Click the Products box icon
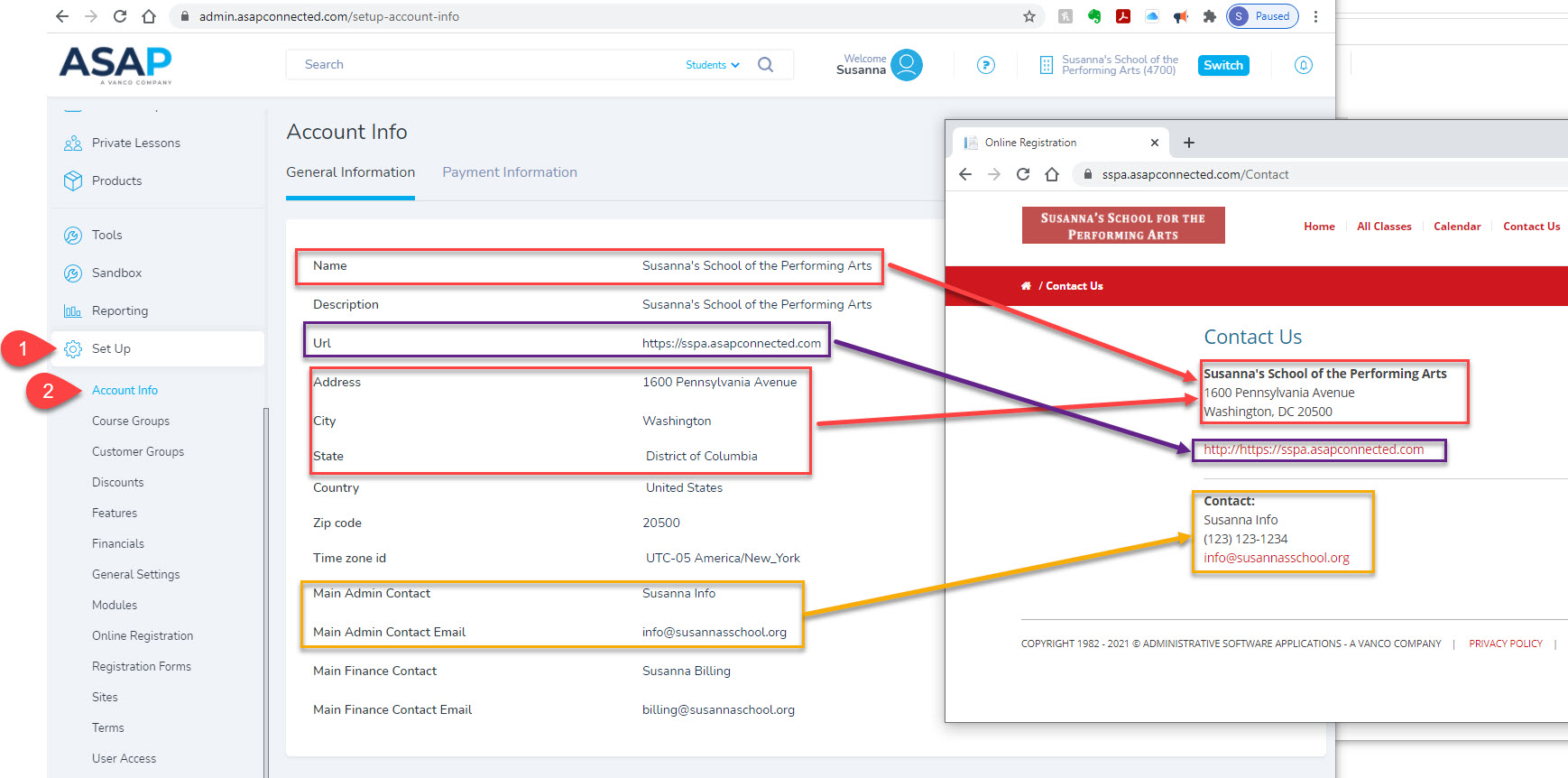 click(73, 181)
